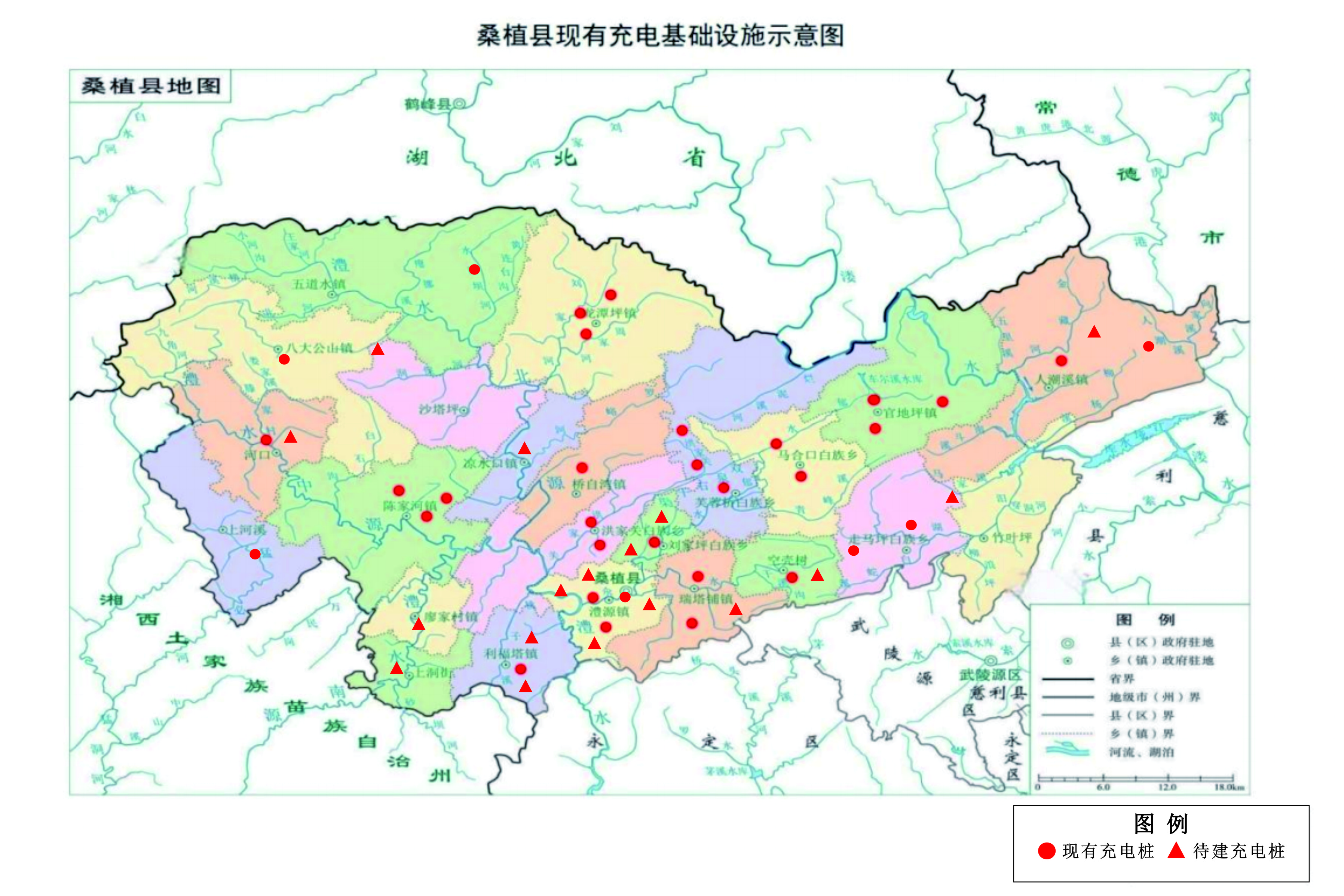Select the red triangle left of 上洞街

(397, 668)
